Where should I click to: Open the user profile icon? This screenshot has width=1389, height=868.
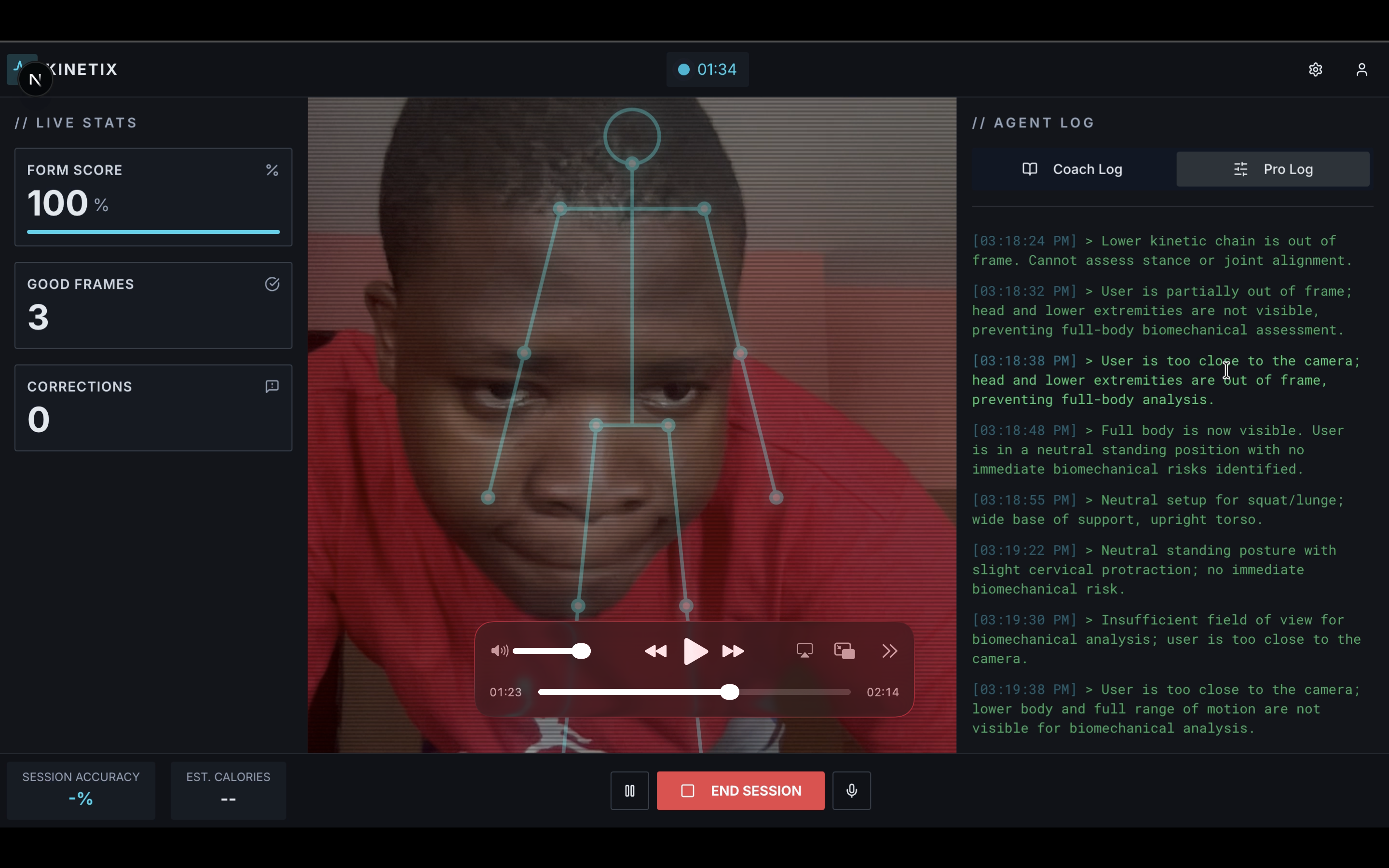tap(1362, 69)
